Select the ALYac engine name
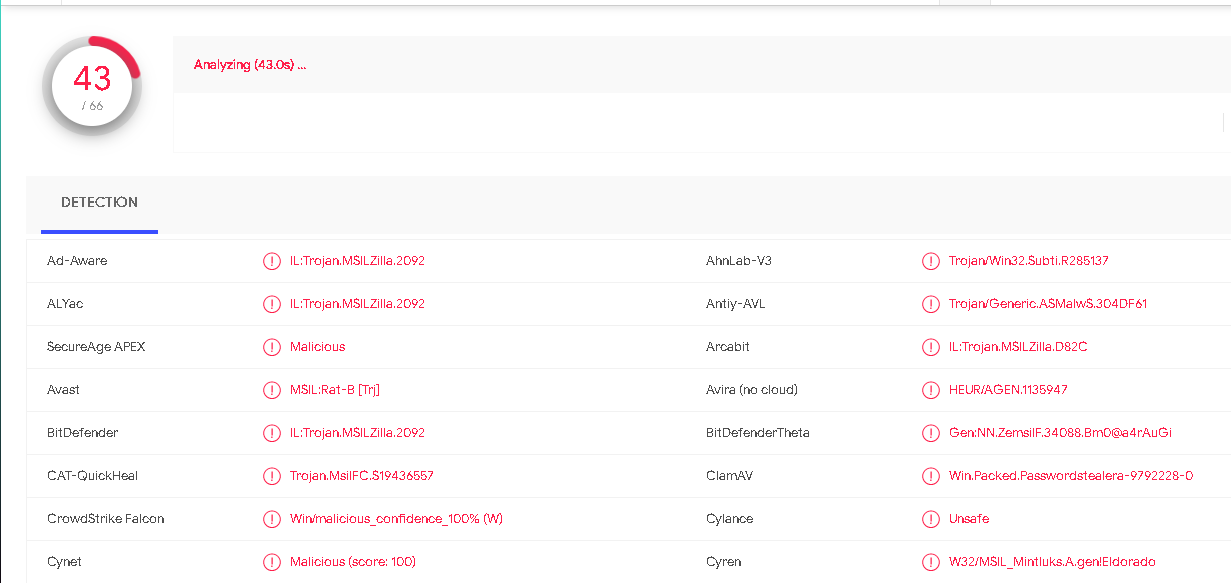 click(65, 304)
